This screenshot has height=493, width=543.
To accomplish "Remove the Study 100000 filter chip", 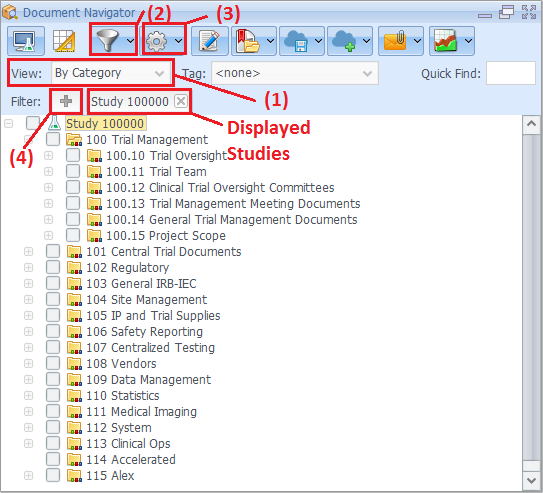I will tap(181, 101).
